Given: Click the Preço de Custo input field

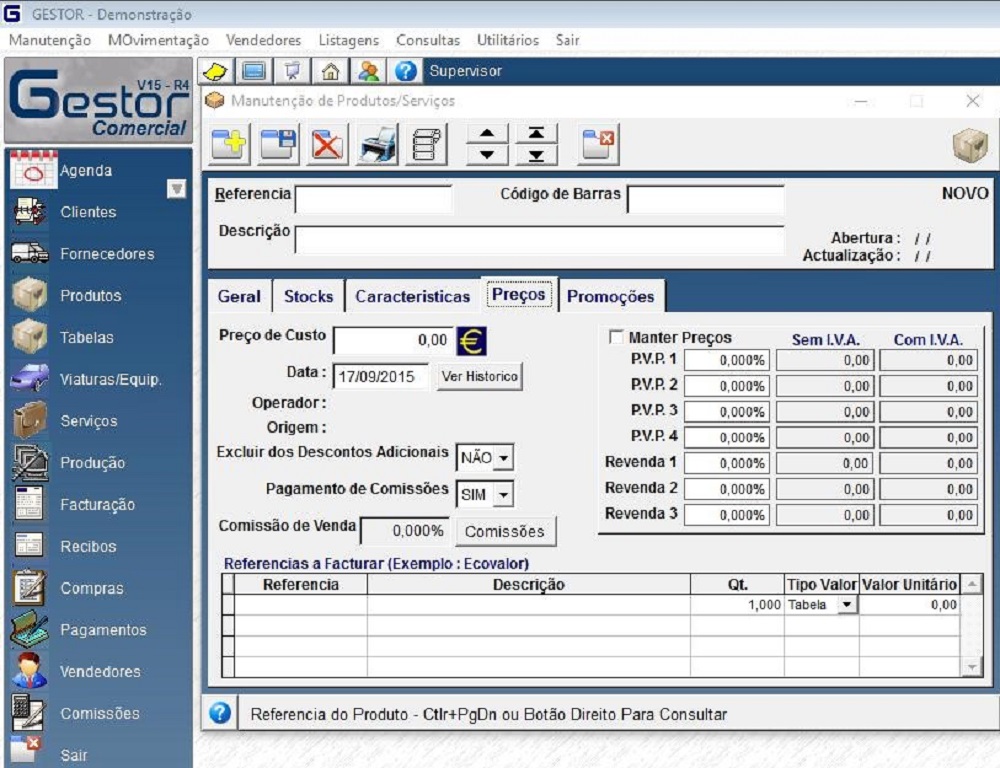Looking at the screenshot, I should (393, 340).
